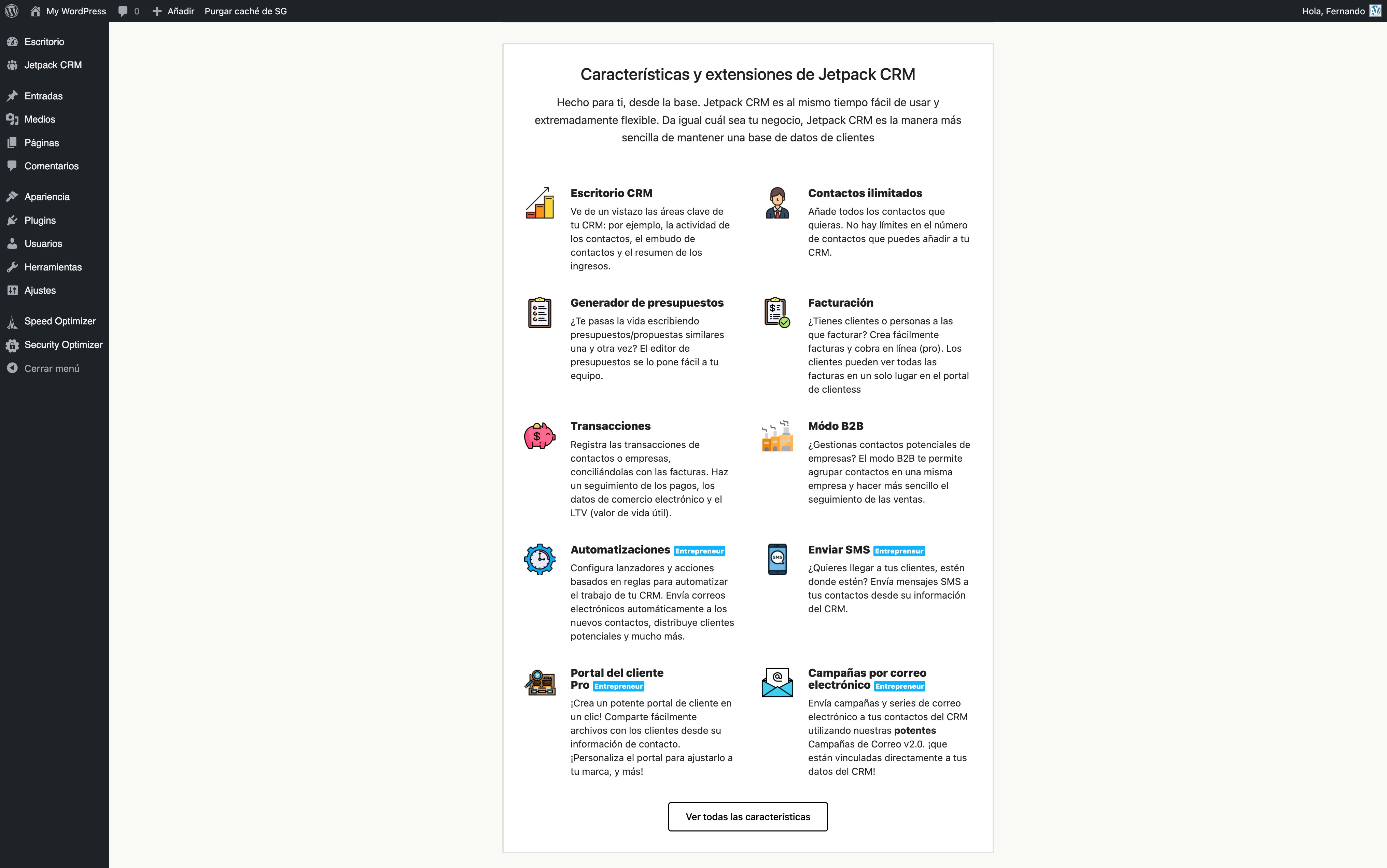This screenshot has width=1387, height=868.
Task: Click the Transacciones piggy bank icon
Action: [540, 436]
